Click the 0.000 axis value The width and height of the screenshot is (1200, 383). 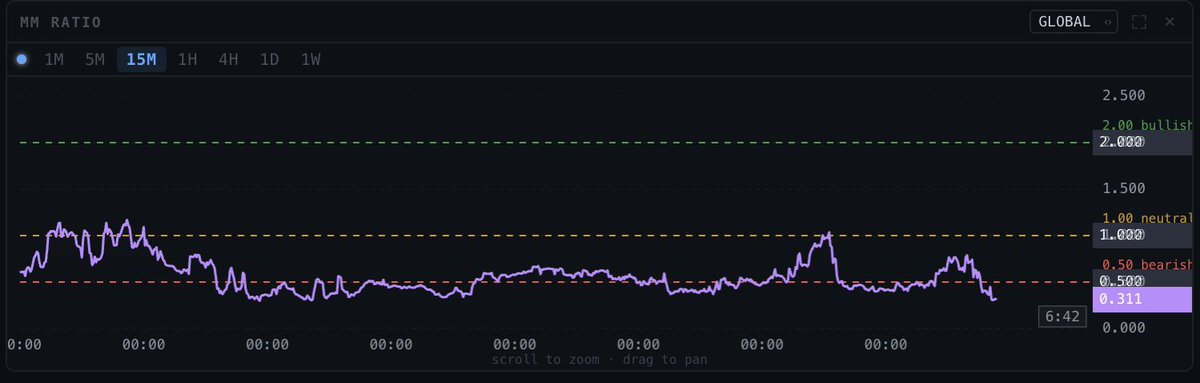[x=1123, y=327]
